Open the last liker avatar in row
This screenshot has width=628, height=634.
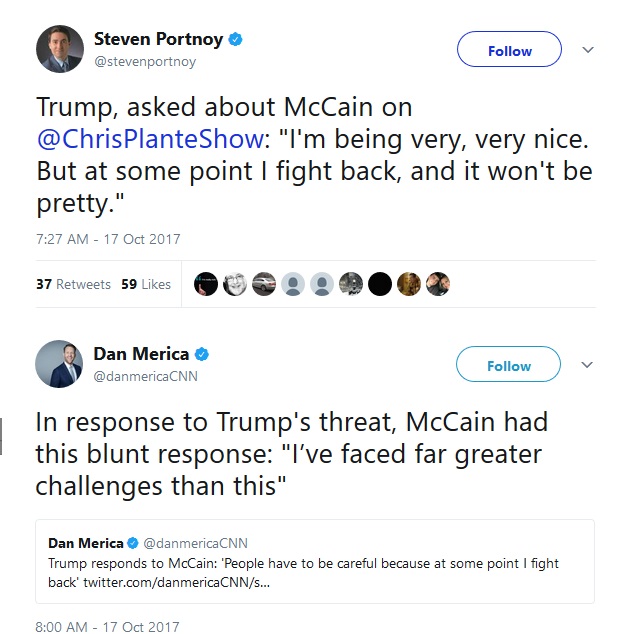point(437,284)
